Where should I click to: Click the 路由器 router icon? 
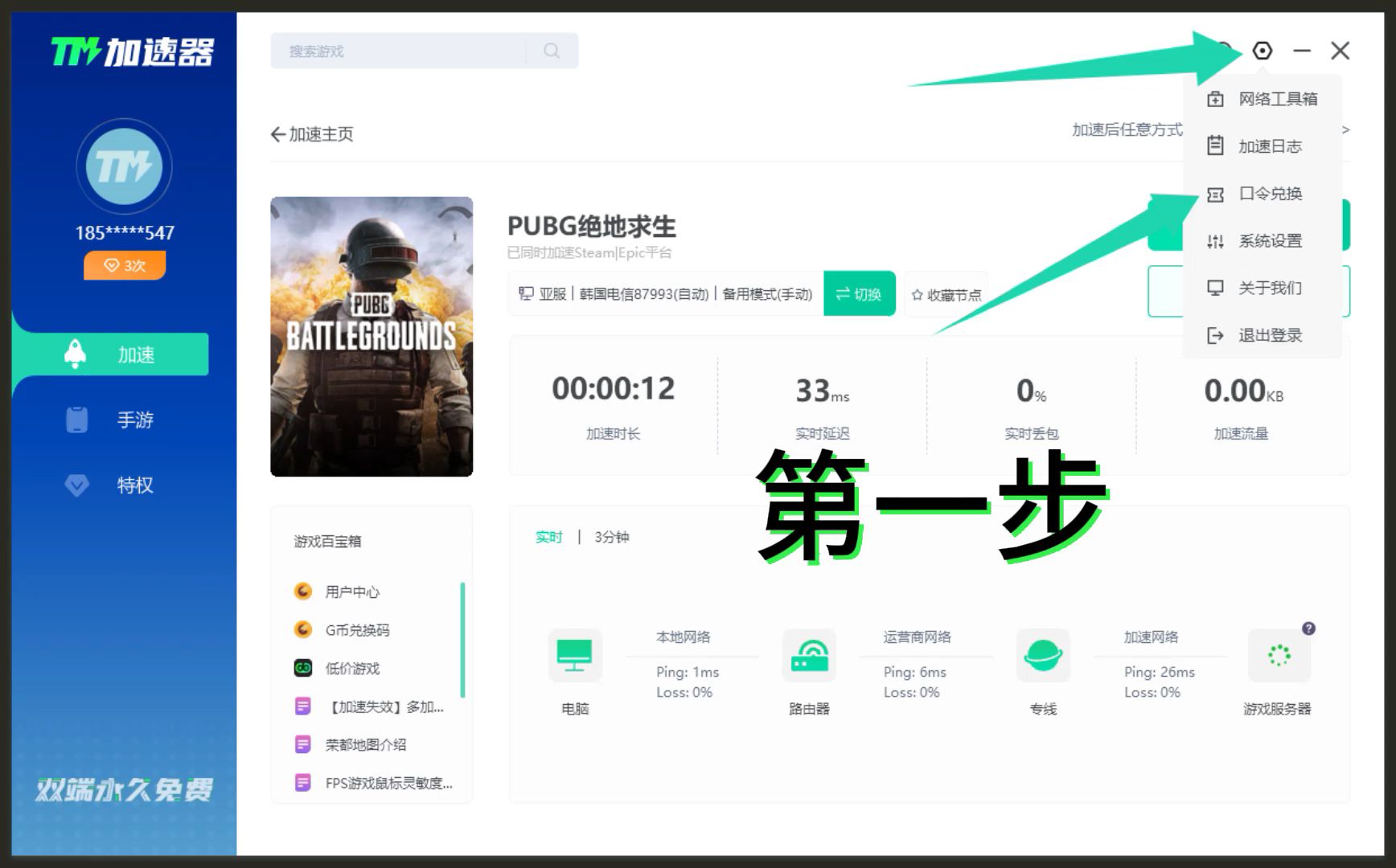coord(809,656)
